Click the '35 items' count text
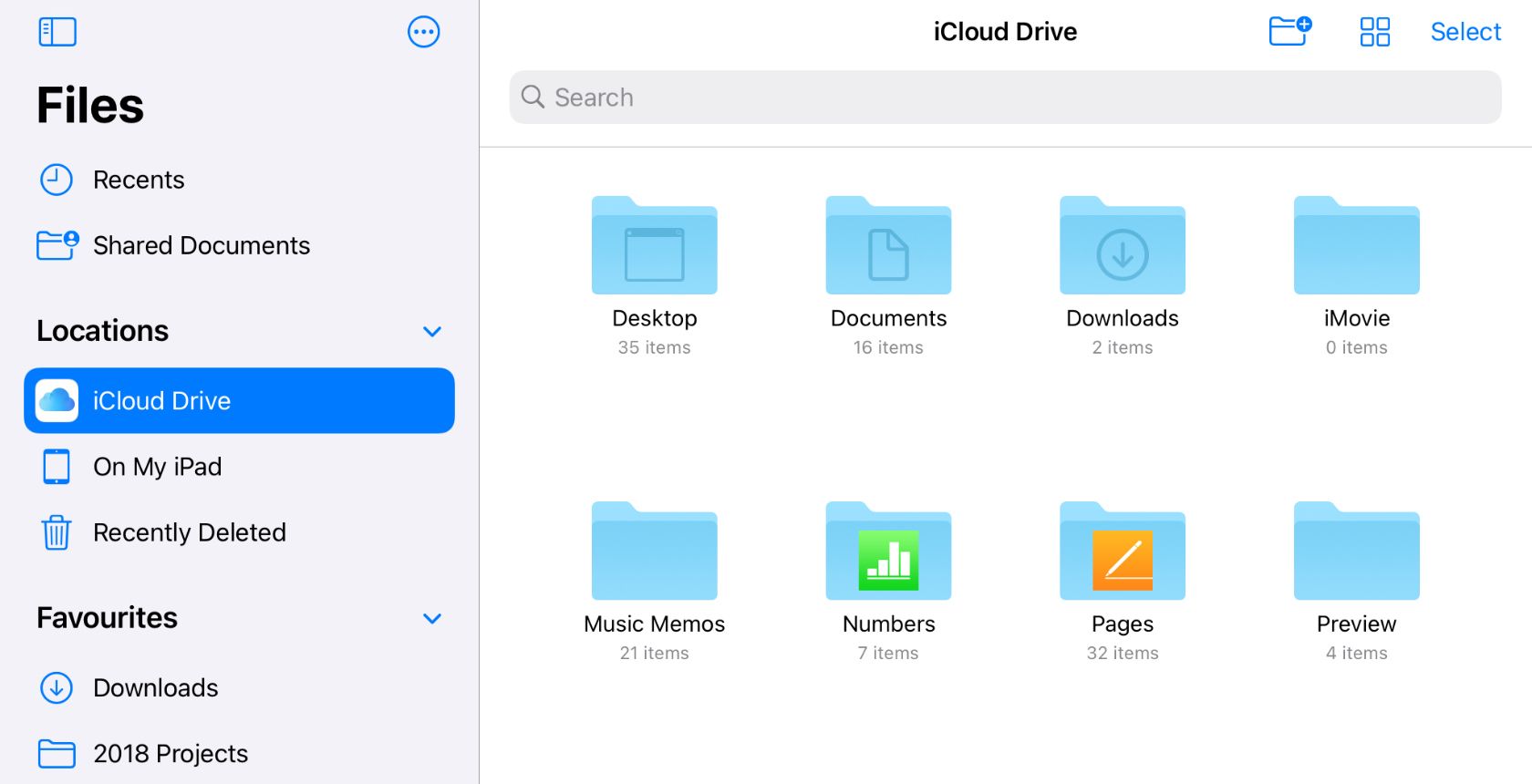 coord(655,347)
